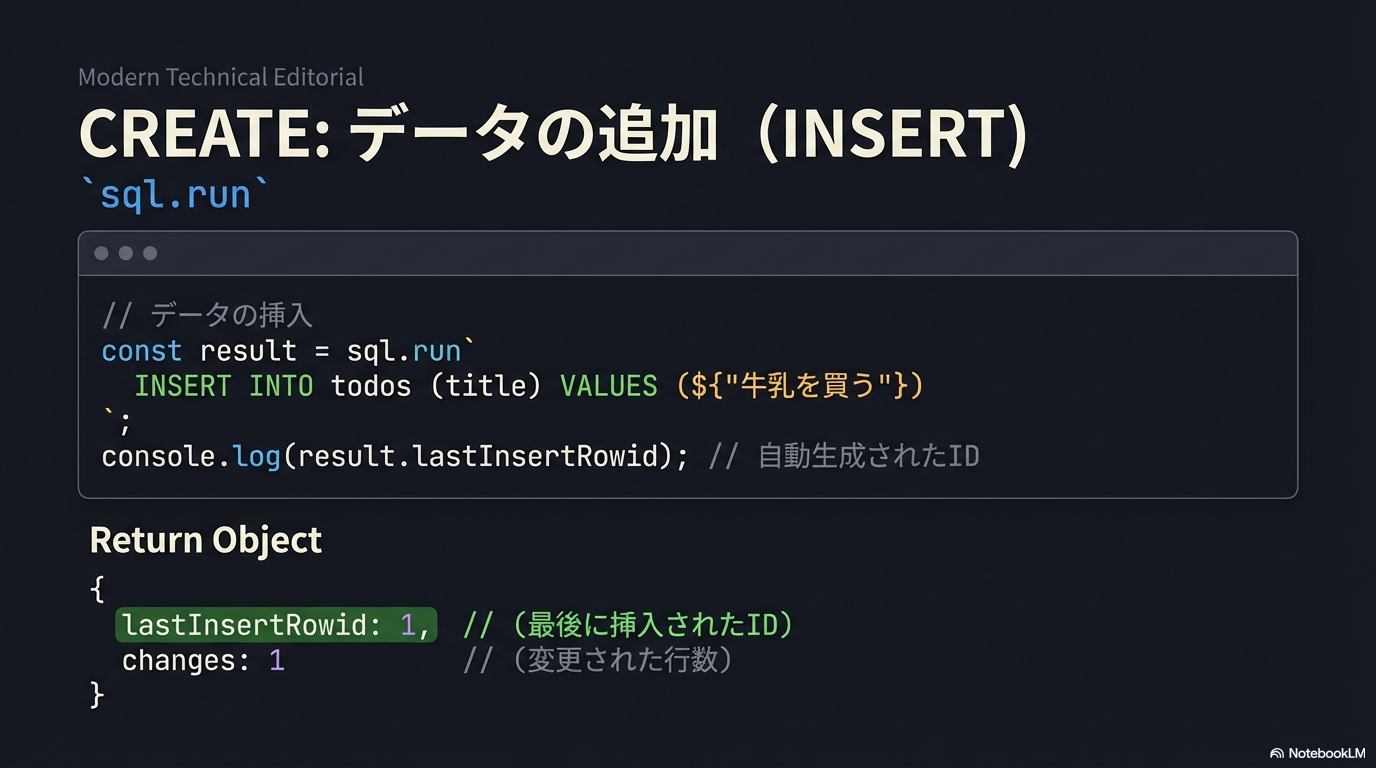Click the middle gray dot in code window header
The image size is (1376, 768).
126,253
